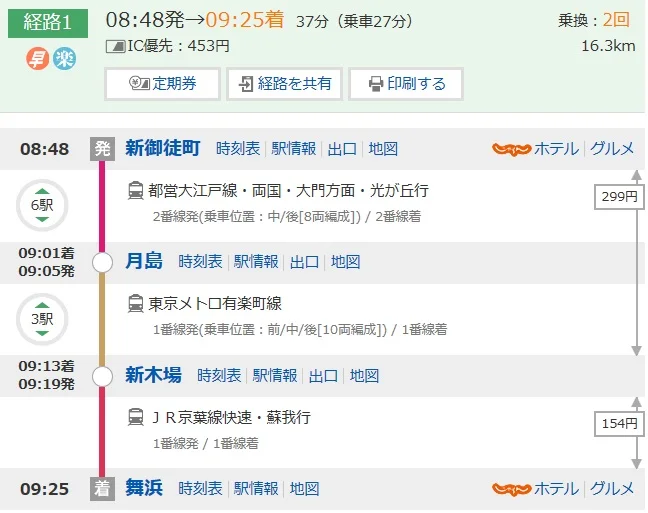The width and height of the screenshot is (648, 513).
Task: Click train icon beside 都営大江戸線
Action: [x=136, y=191]
